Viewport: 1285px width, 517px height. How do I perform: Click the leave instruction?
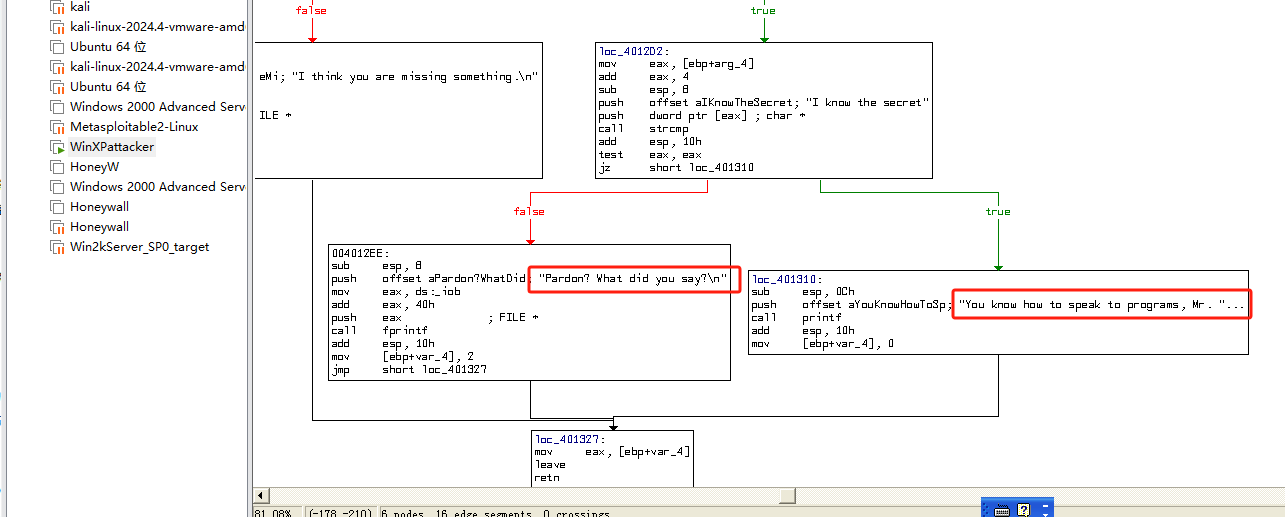coord(550,465)
